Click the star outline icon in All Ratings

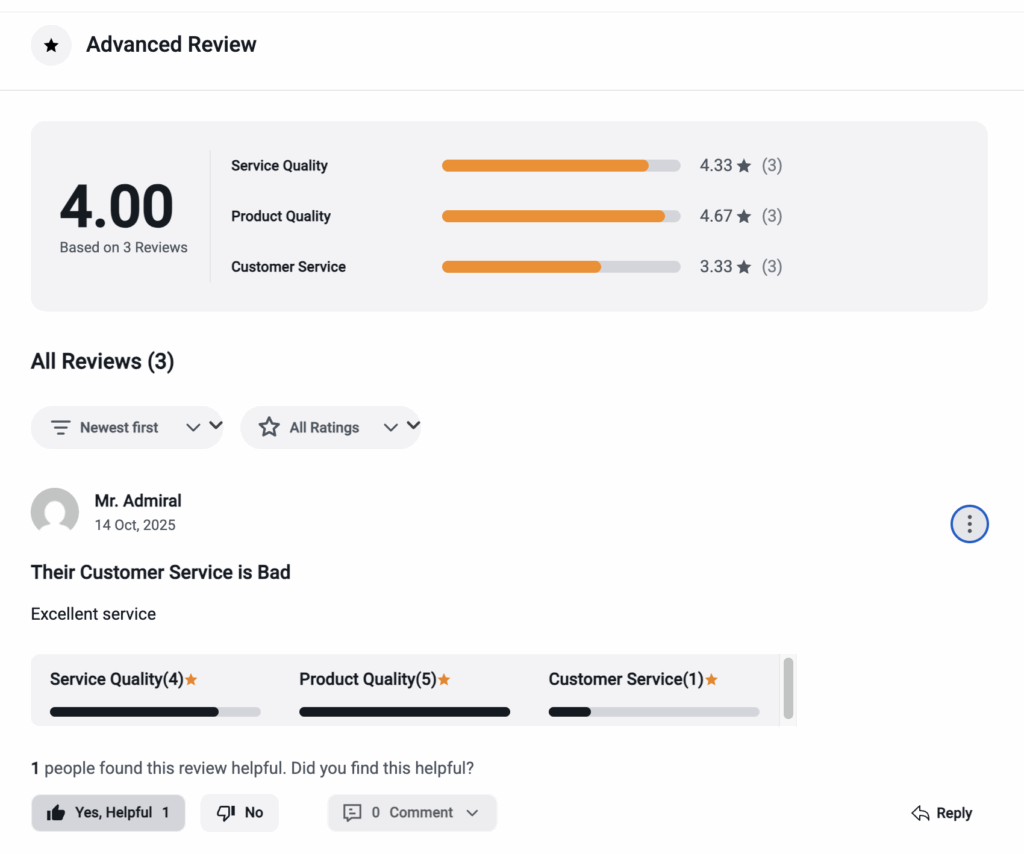tap(269, 428)
